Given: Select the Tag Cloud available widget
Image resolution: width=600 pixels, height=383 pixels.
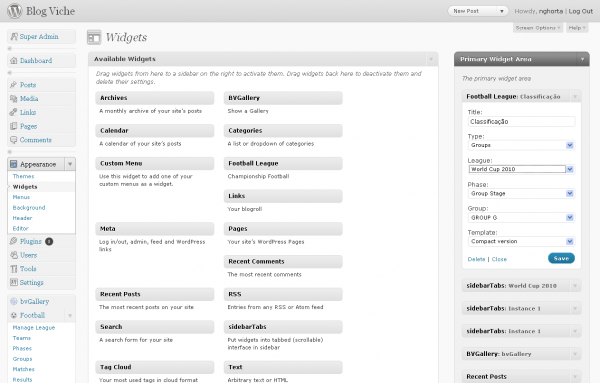Looking at the screenshot, I should [x=155, y=367].
